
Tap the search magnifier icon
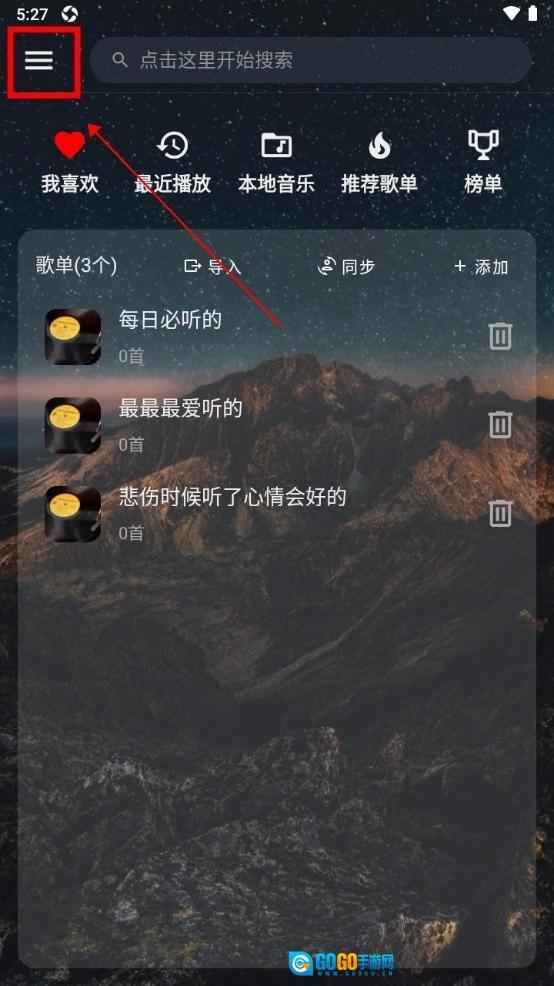click(119, 60)
